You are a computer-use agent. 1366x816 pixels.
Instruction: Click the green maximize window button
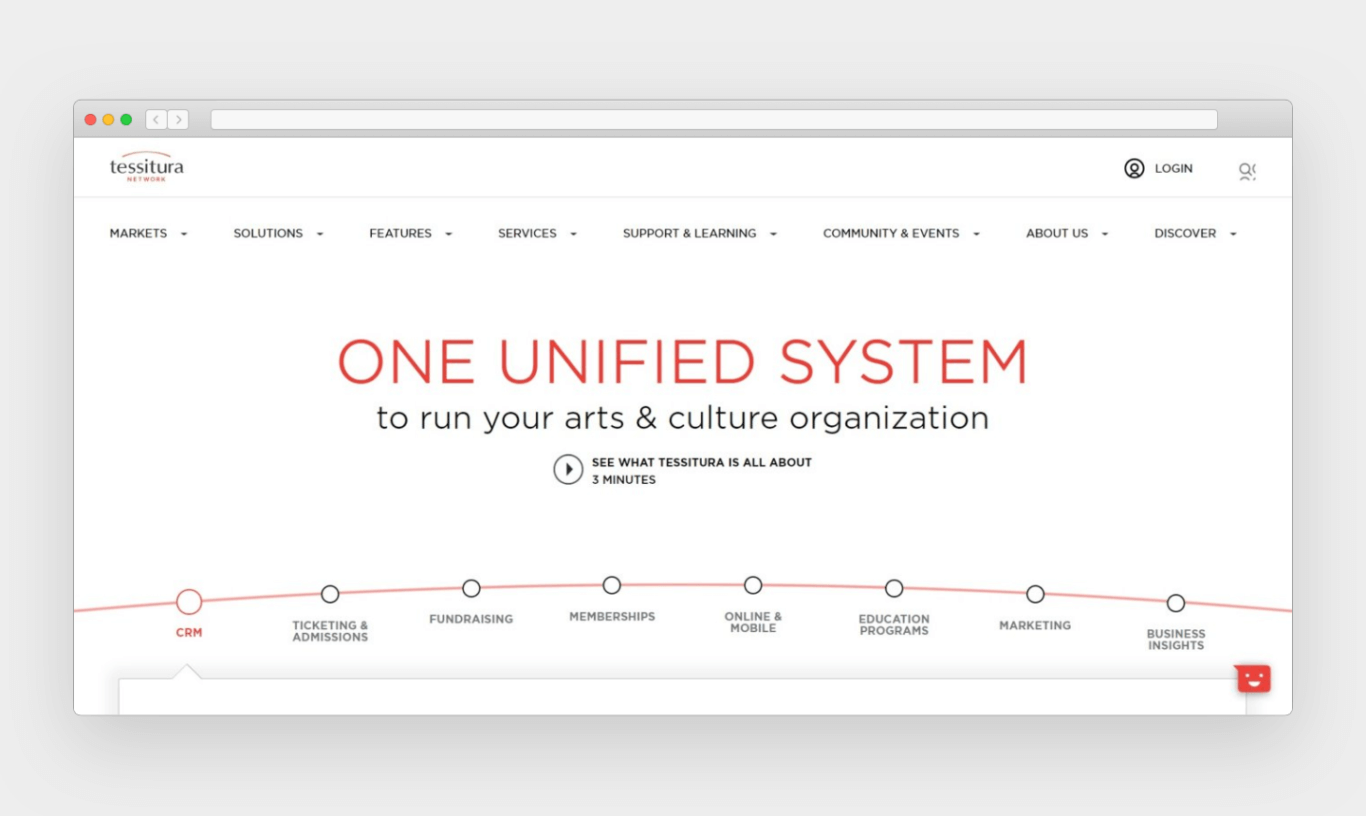click(126, 119)
